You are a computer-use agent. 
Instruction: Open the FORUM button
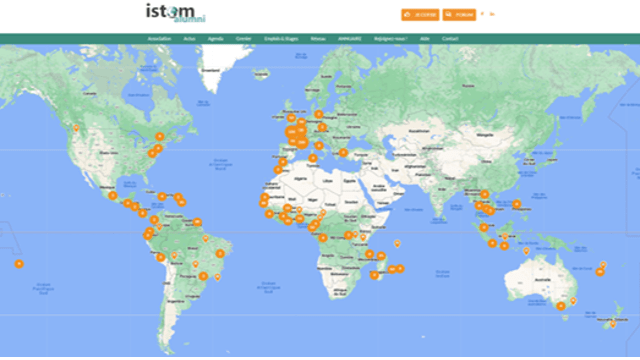coord(459,15)
